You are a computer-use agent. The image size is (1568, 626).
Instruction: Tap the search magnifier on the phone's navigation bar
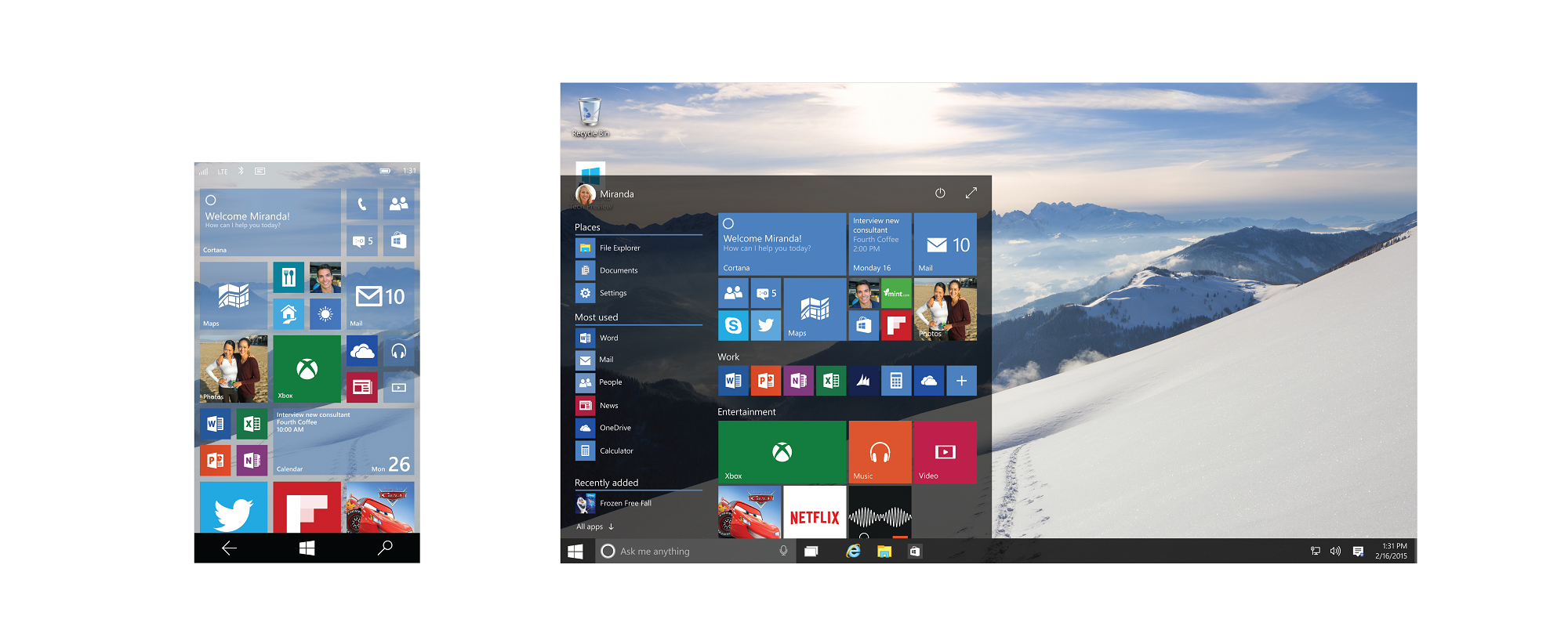(384, 548)
